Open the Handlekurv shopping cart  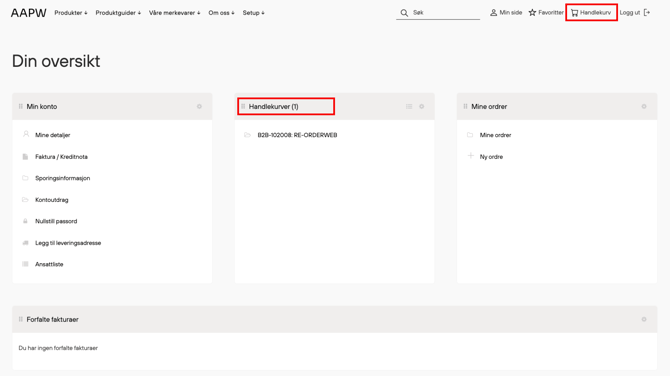591,13
